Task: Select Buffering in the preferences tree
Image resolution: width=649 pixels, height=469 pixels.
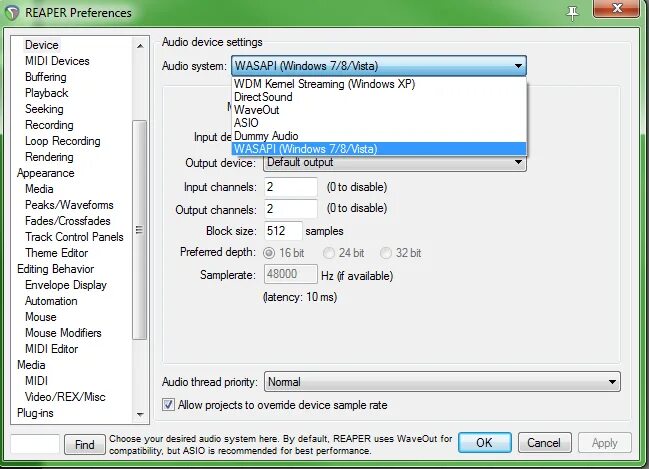Action: [46, 77]
